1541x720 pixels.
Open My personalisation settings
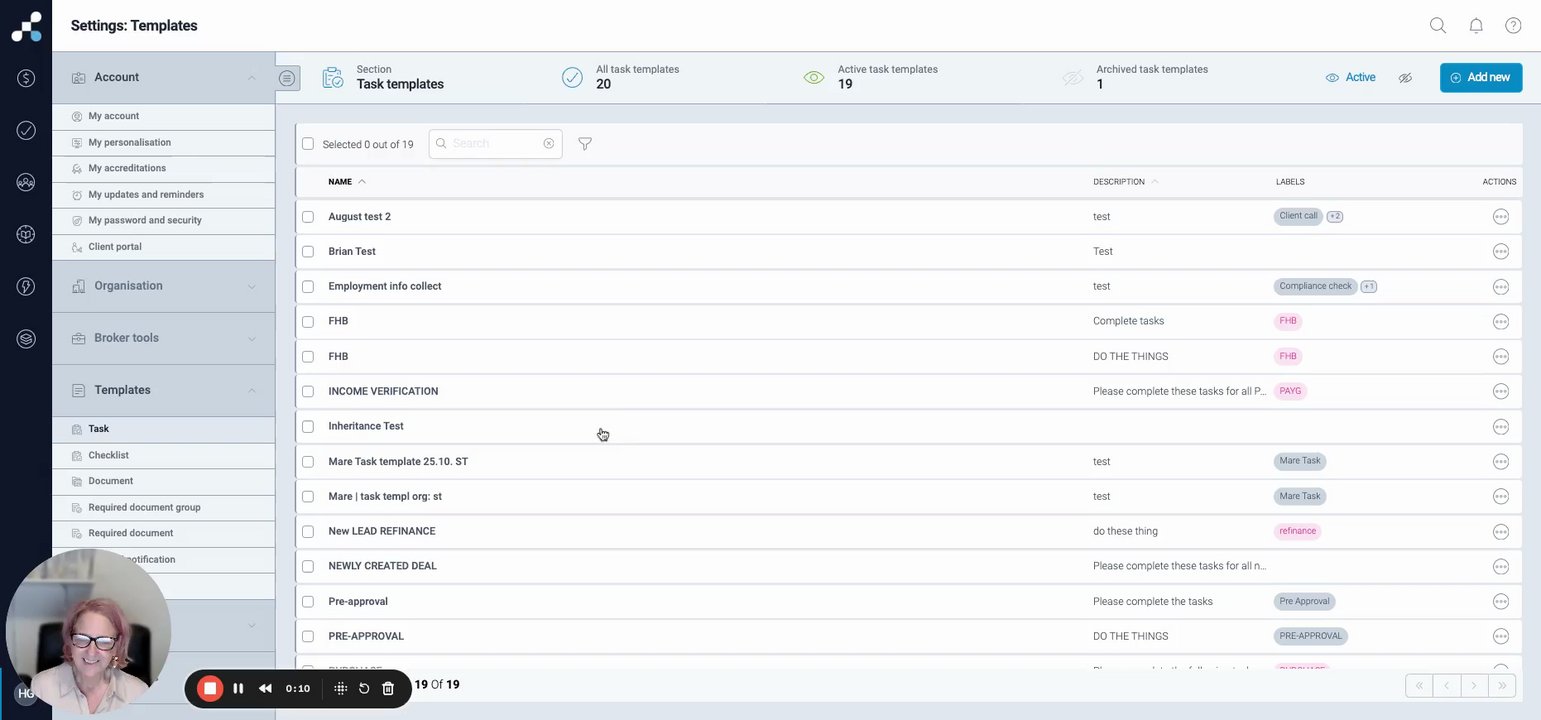tap(163, 142)
